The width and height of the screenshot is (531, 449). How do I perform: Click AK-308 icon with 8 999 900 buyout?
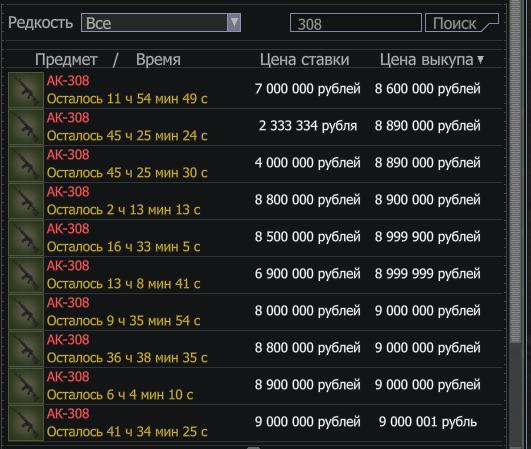click(26, 238)
